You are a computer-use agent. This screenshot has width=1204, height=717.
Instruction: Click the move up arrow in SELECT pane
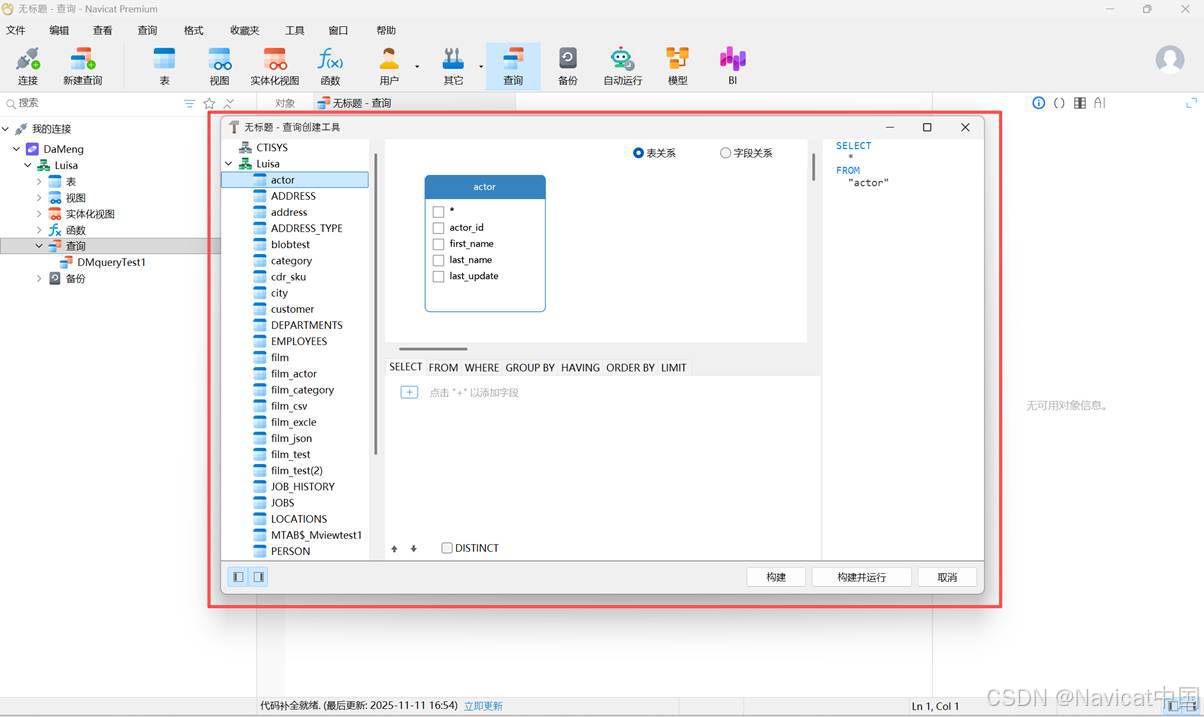(394, 548)
